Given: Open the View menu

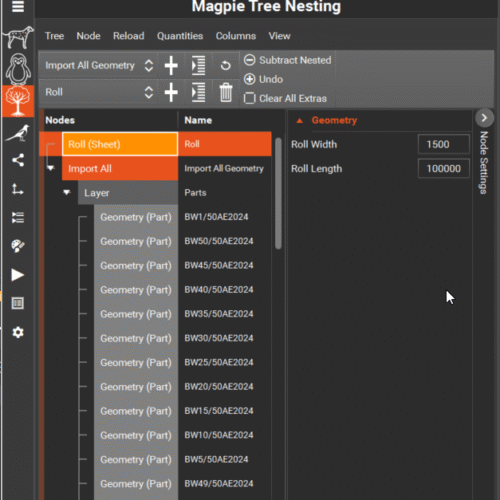Looking at the screenshot, I should click(279, 36).
